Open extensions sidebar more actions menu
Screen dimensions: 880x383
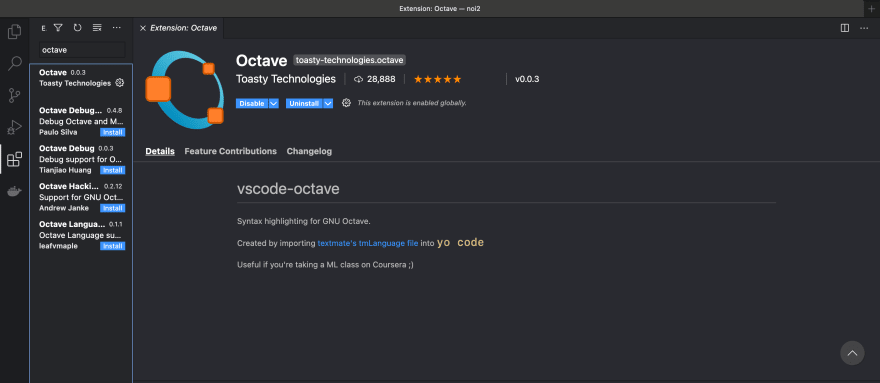pyautogui.click(x=116, y=28)
